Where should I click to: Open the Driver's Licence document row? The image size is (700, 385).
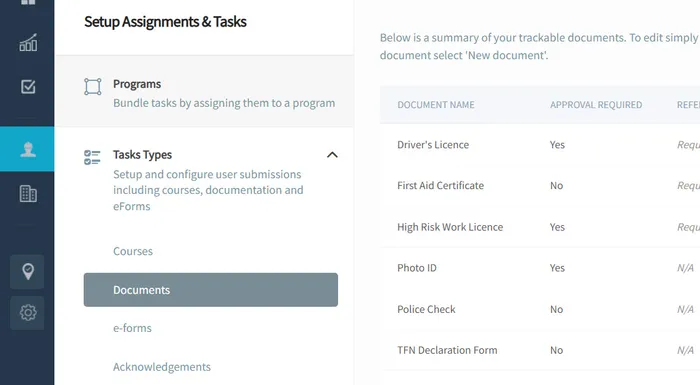(x=540, y=145)
